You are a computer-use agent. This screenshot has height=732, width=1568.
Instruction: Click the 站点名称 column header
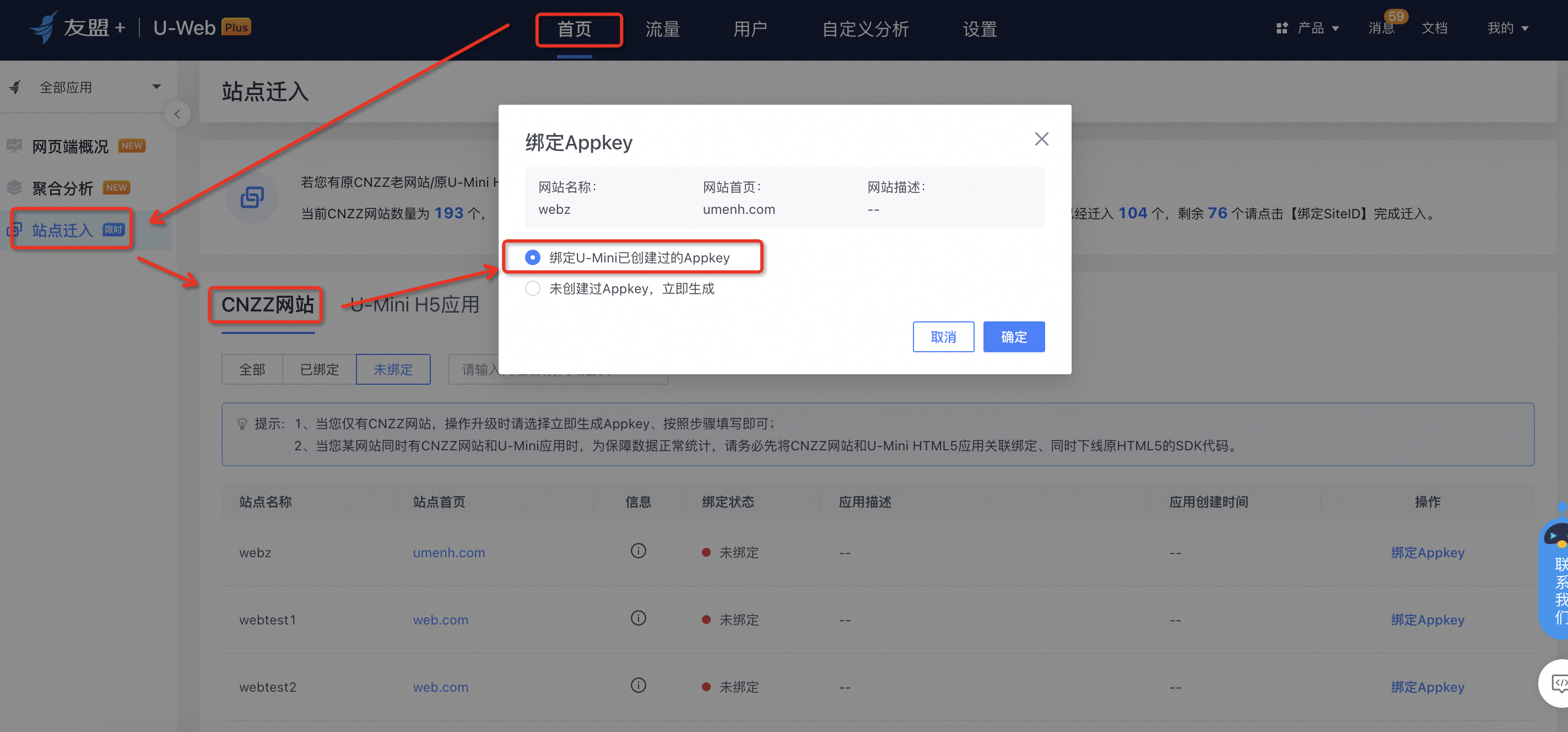pos(266,501)
